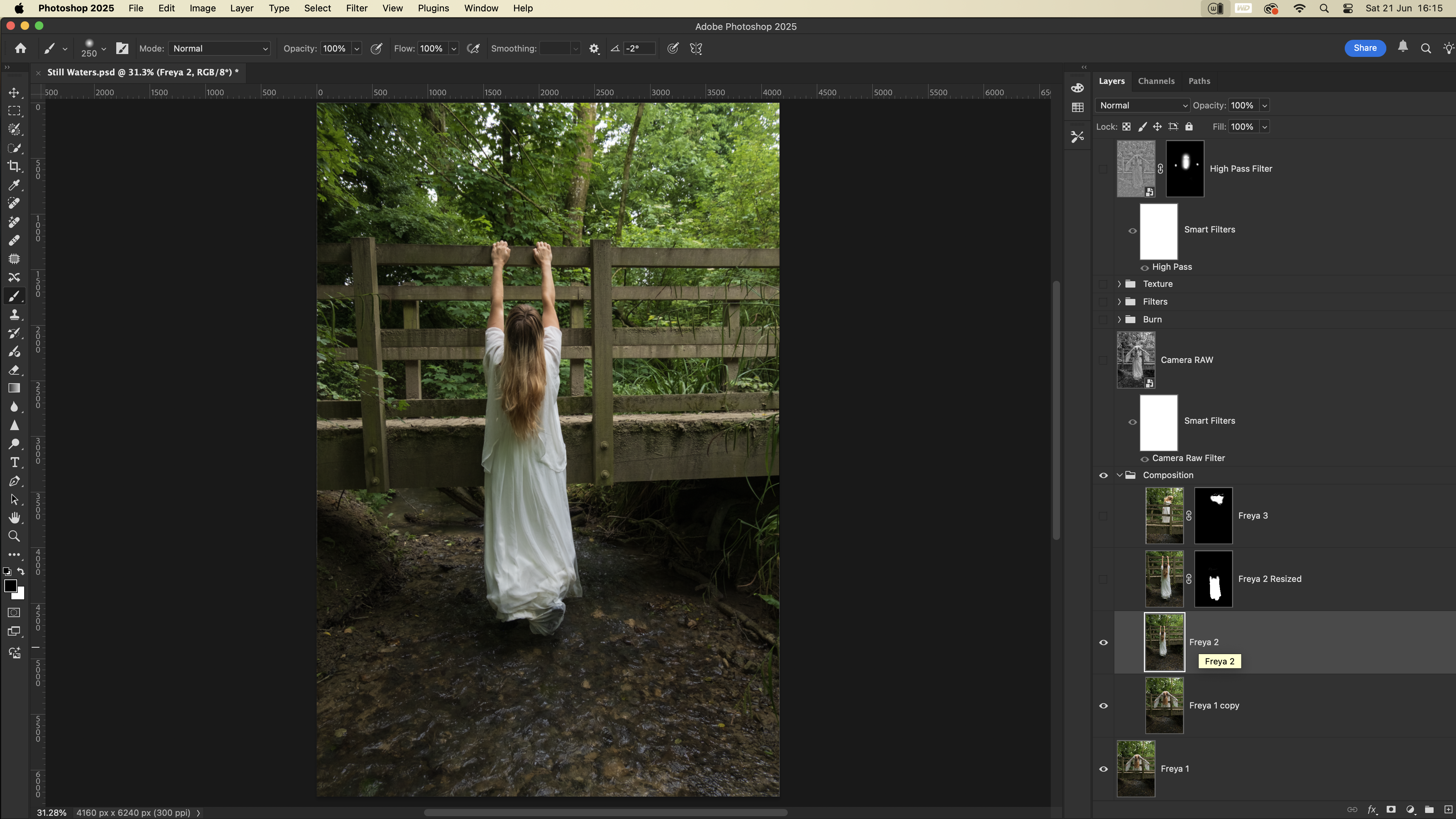Open the status bar info arrow
This screenshot has height=819, width=1456.
click(x=198, y=813)
